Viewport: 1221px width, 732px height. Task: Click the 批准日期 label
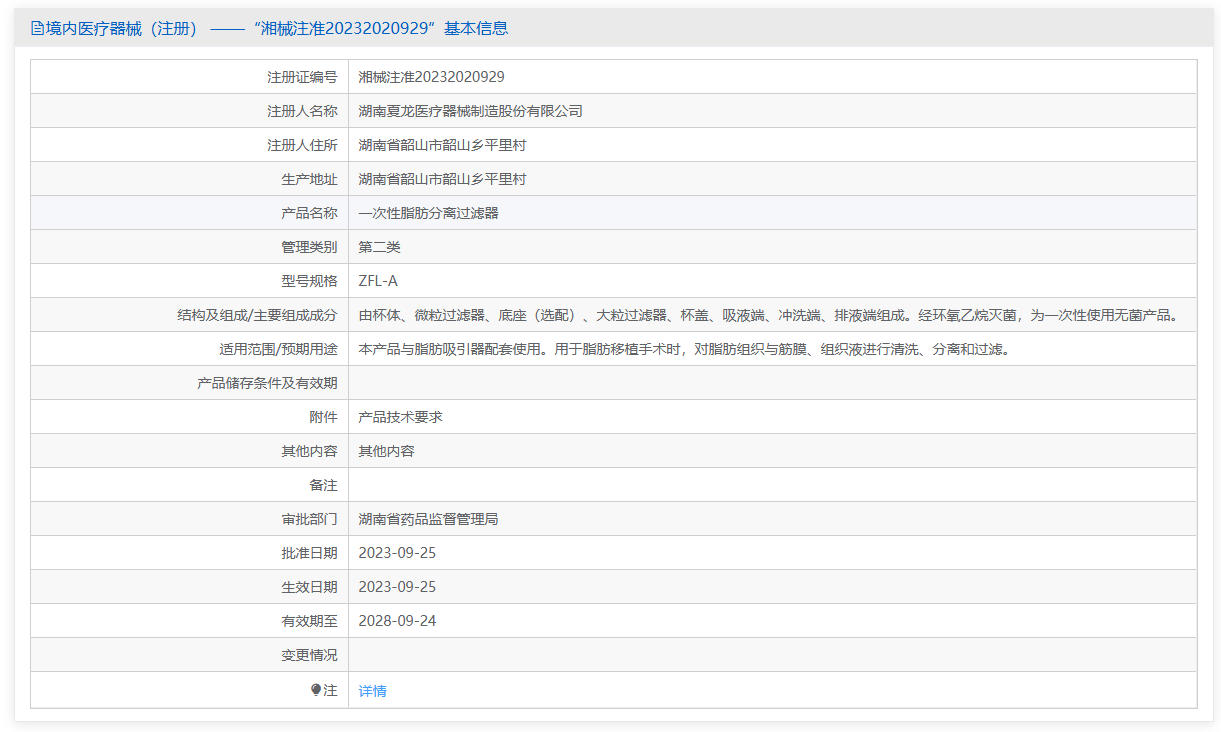point(309,553)
